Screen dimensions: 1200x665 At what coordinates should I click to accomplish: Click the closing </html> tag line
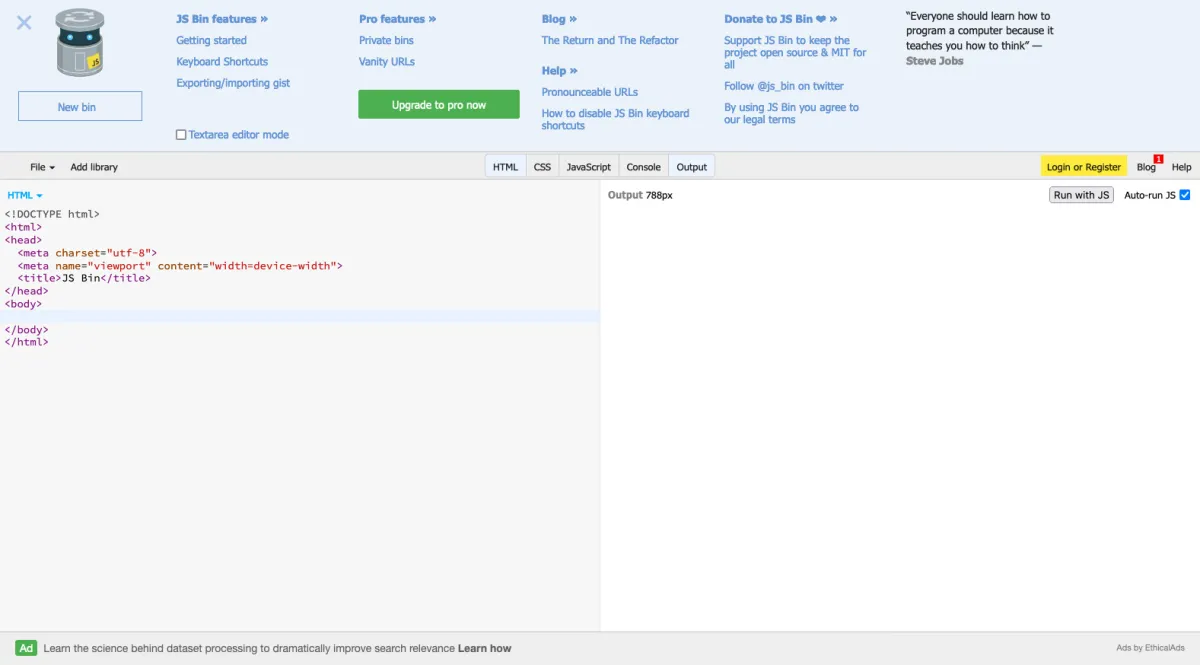(26, 342)
